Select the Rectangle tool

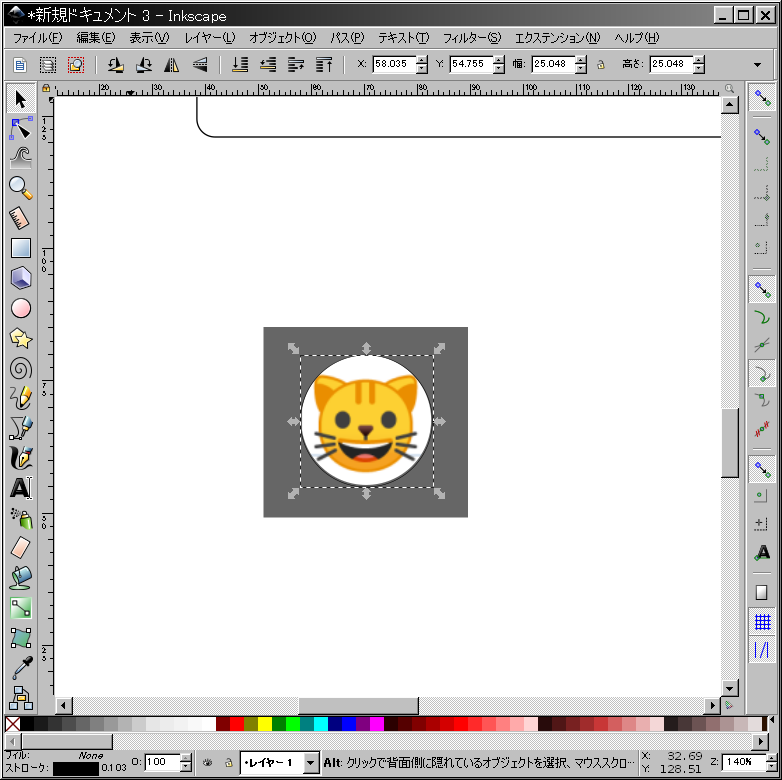[x=20, y=248]
